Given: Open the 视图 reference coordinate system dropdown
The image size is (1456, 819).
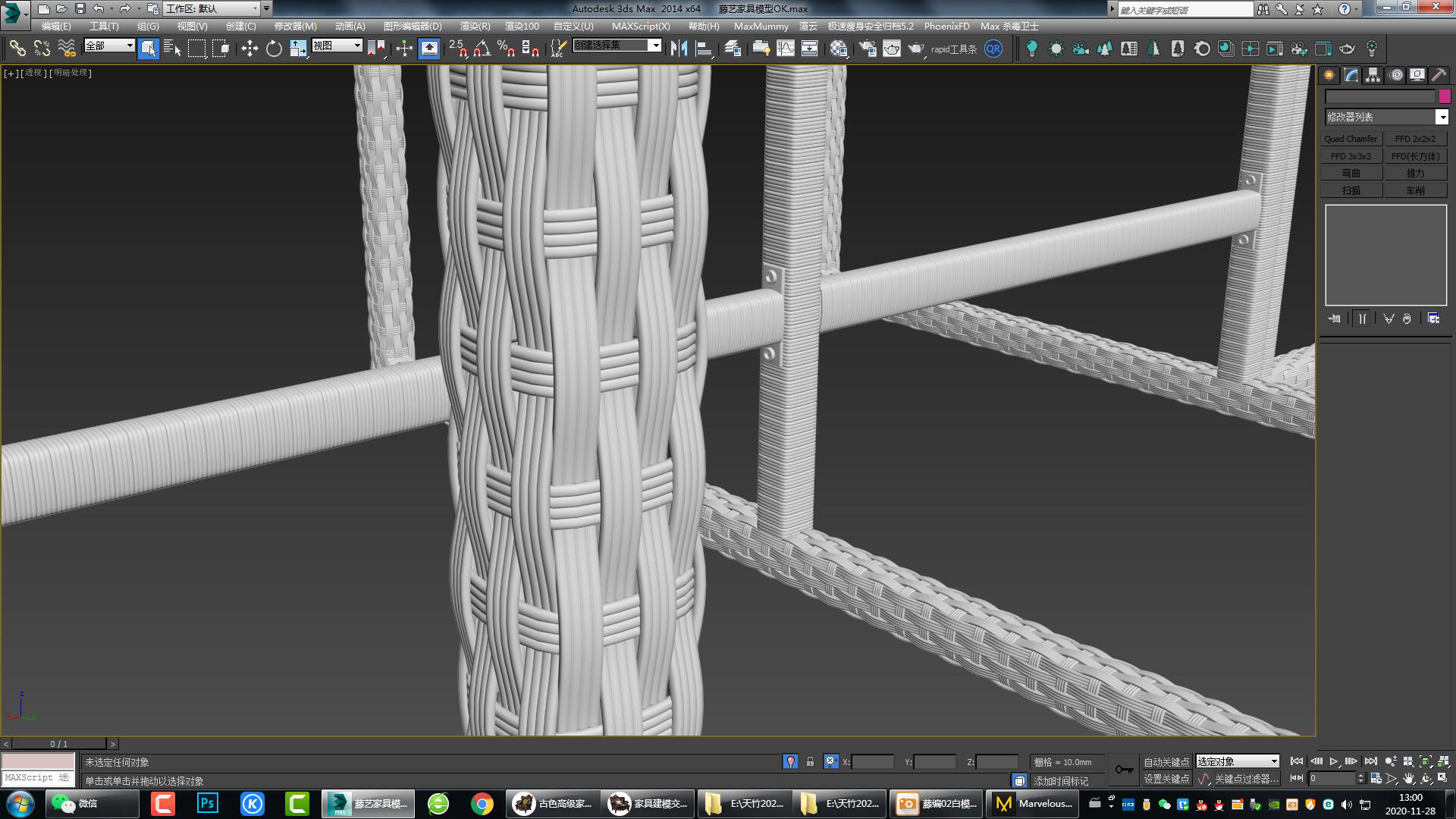Looking at the screenshot, I should coord(335,45).
